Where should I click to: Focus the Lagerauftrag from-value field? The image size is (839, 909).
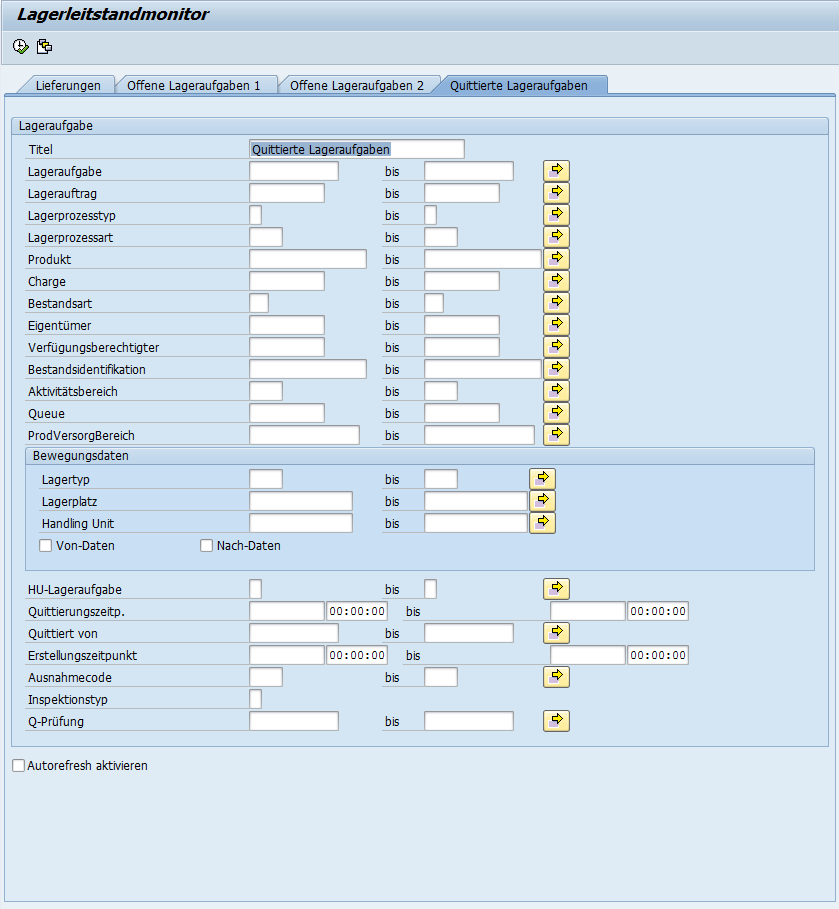[x=286, y=193]
